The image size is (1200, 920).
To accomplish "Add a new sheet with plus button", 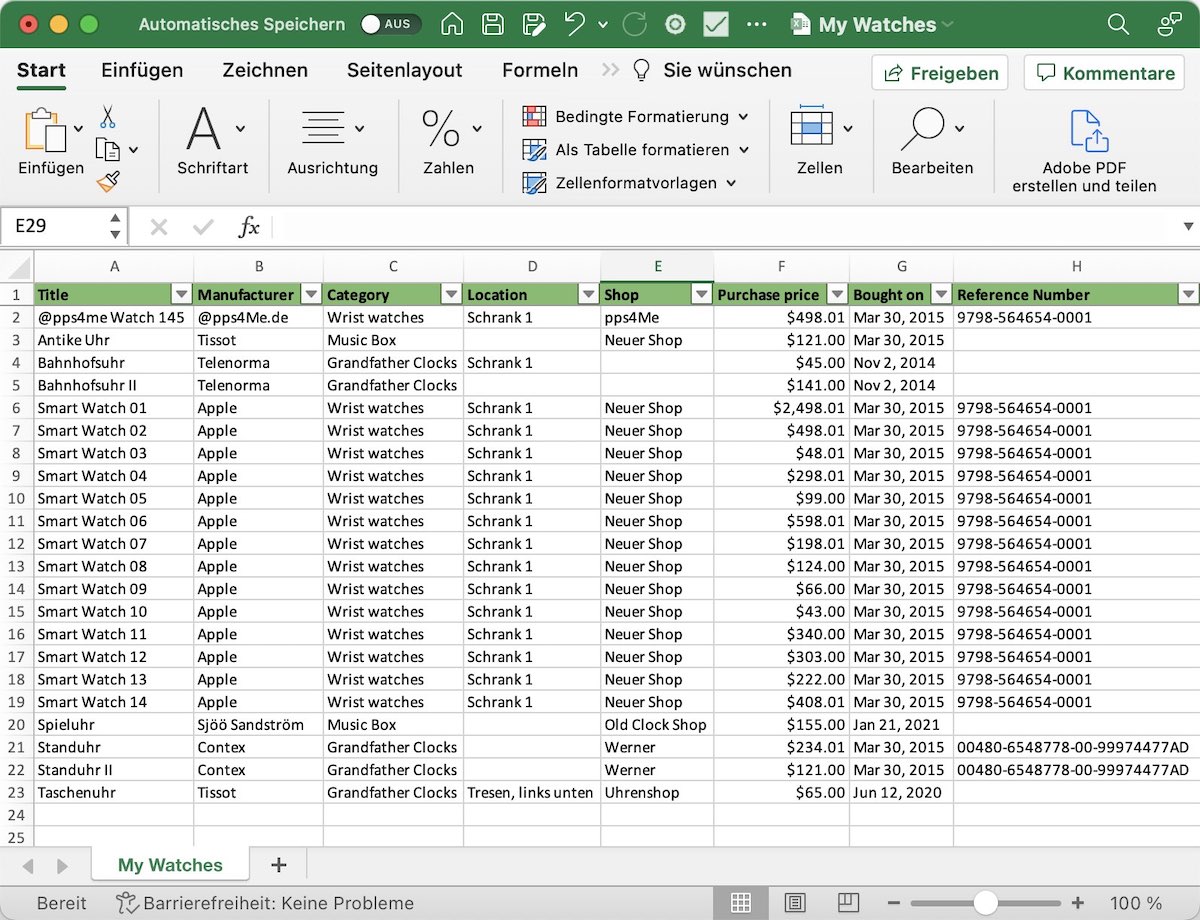I will (x=279, y=865).
